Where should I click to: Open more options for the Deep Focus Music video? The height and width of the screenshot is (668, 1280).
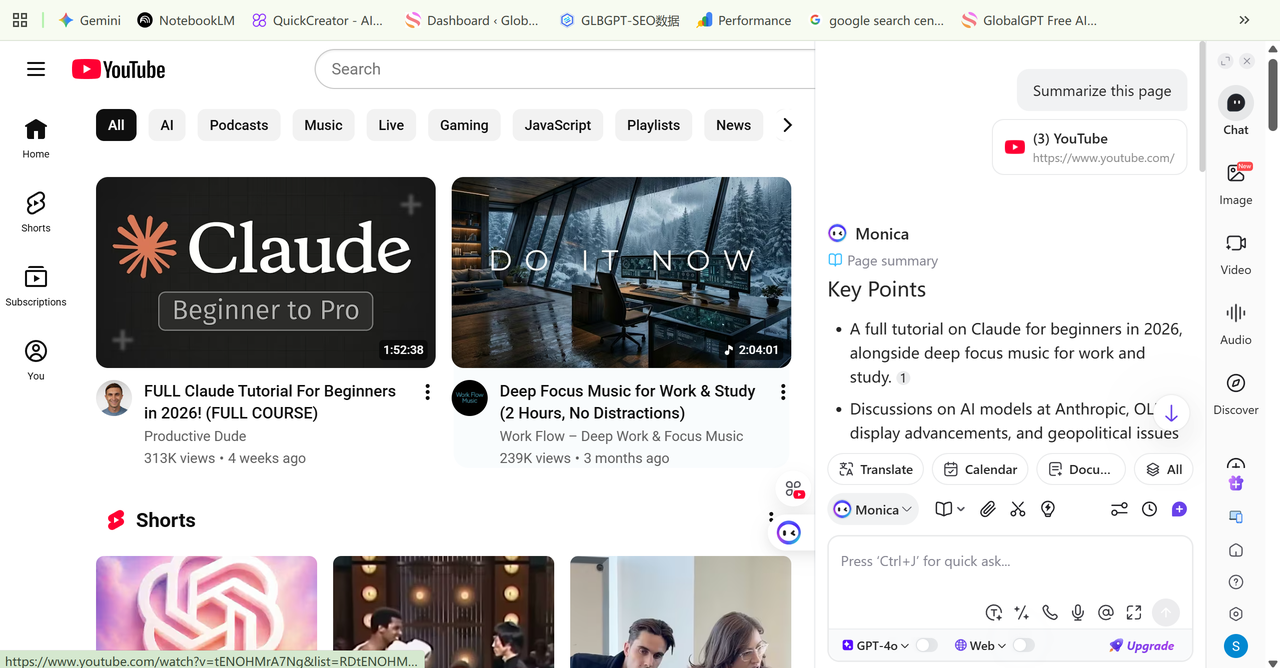click(783, 392)
